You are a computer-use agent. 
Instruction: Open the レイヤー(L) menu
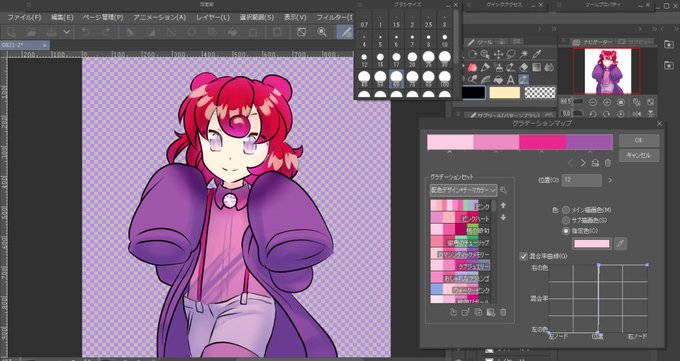212,17
